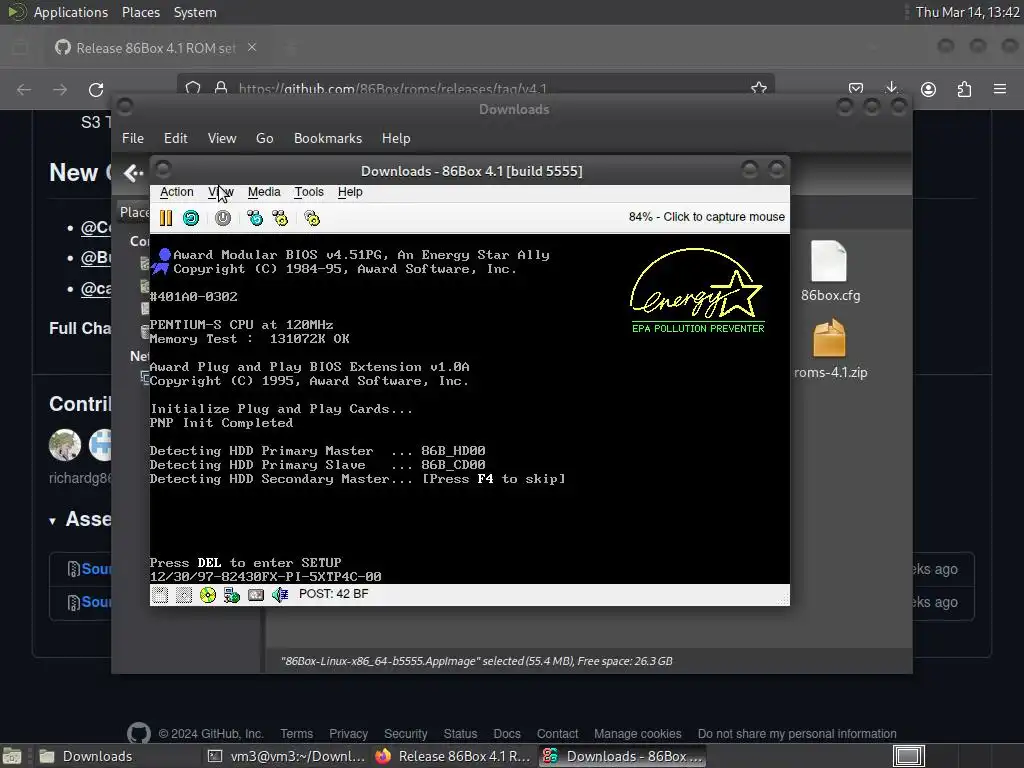Open the Terms footer link
Image resolution: width=1024 pixels, height=768 pixels.
tap(296, 734)
